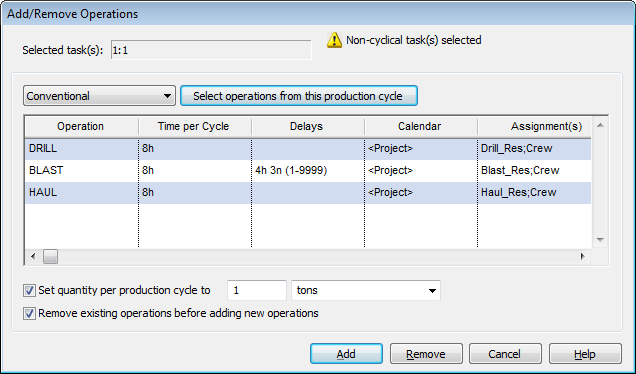Open the tons unit dropdown

point(366,290)
